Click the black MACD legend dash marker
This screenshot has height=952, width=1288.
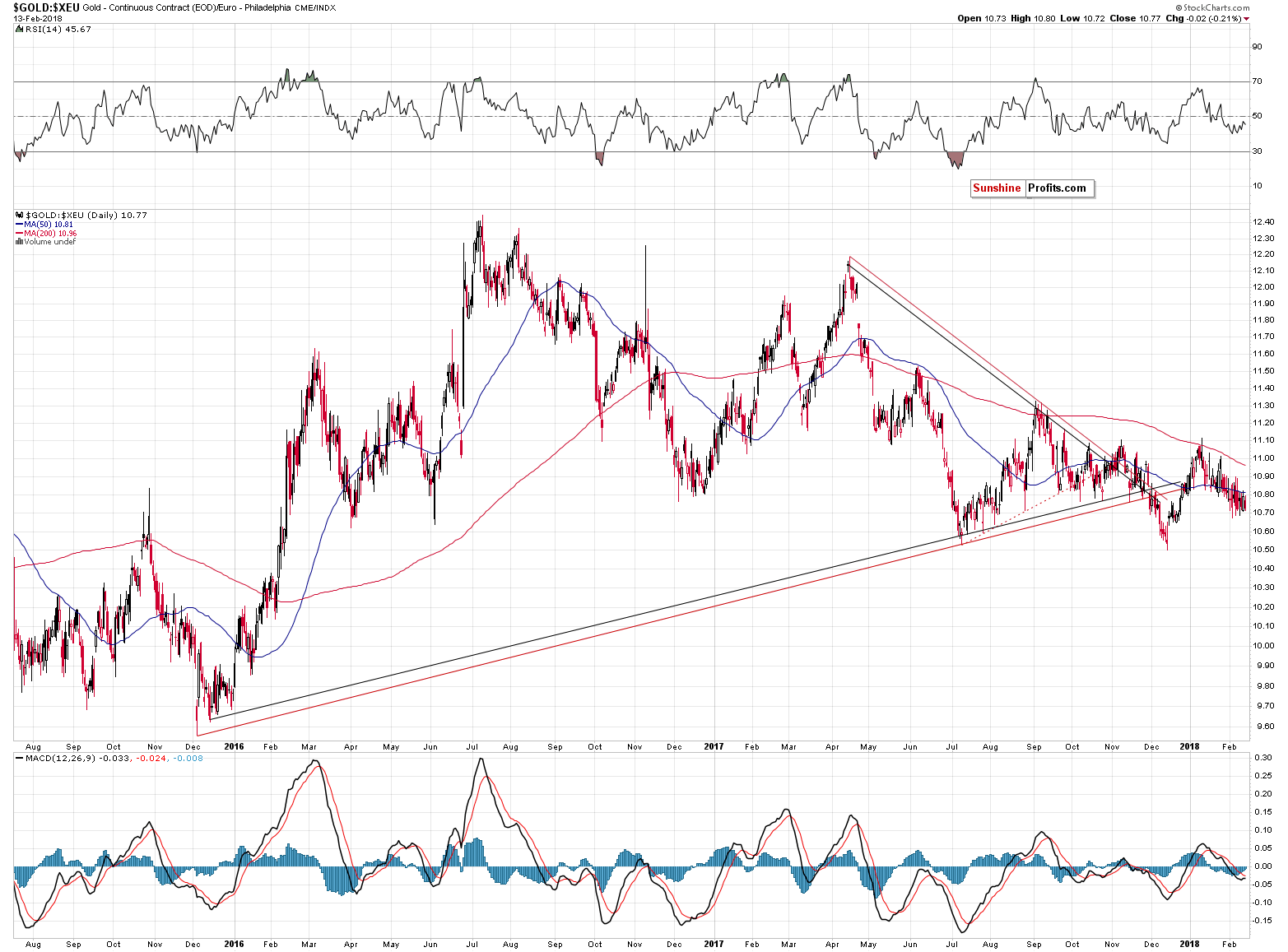click(x=19, y=758)
